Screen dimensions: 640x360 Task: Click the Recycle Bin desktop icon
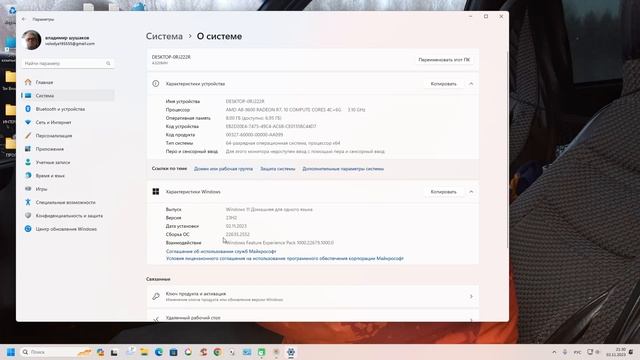(x=11, y=12)
